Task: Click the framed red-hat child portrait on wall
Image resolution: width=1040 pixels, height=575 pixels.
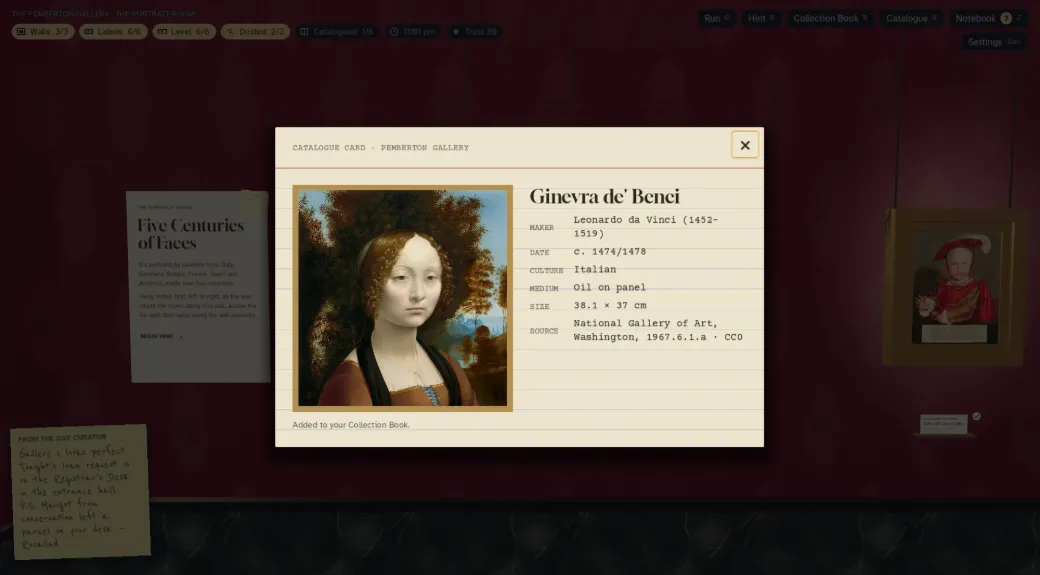Action: pos(954,287)
